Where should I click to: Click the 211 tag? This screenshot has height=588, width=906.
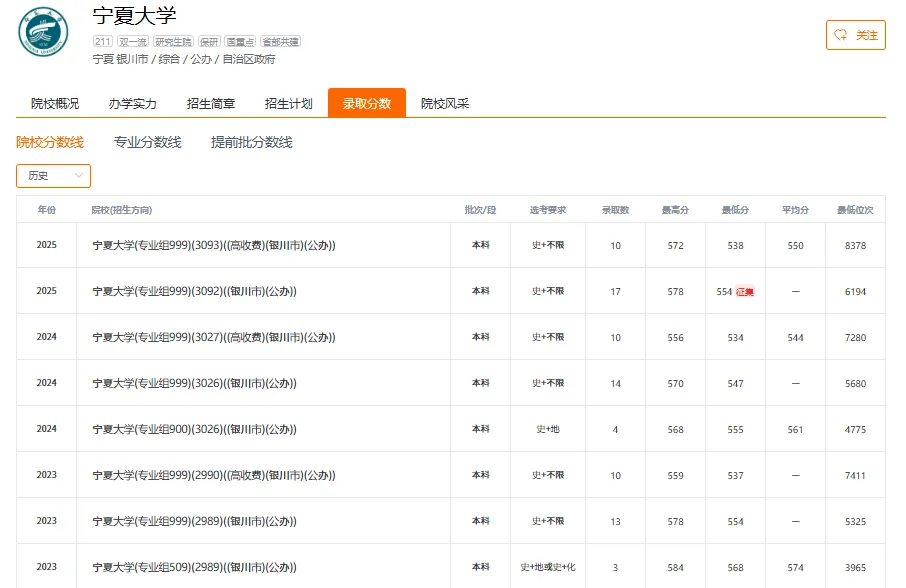(102, 42)
